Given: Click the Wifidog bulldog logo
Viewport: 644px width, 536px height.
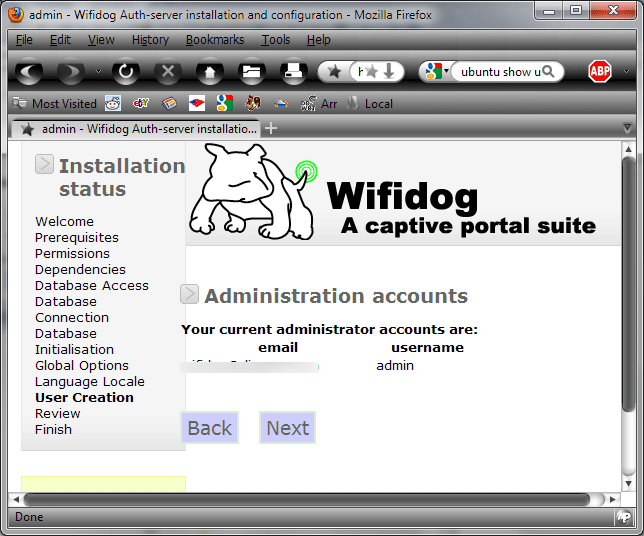Looking at the screenshot, I should 253,191.
